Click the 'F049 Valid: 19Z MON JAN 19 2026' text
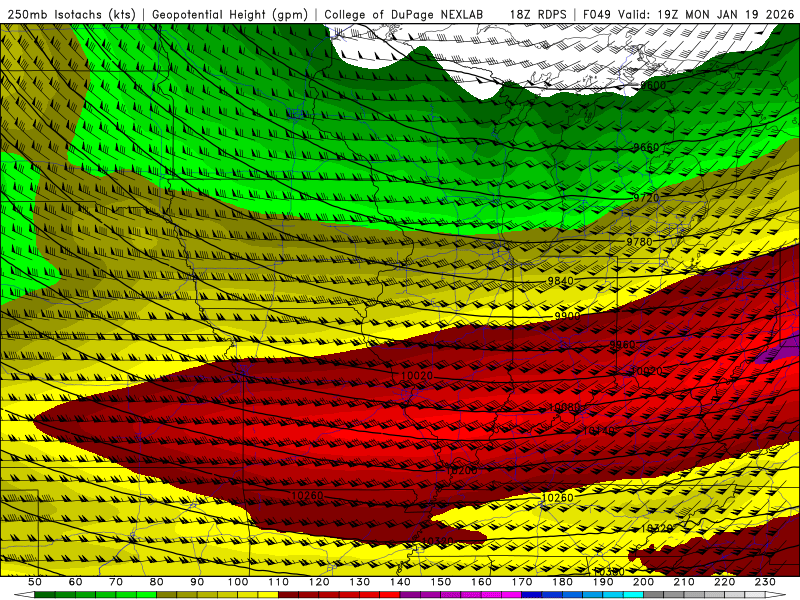This screenshot has width=800, height=600. click(688, 15)
